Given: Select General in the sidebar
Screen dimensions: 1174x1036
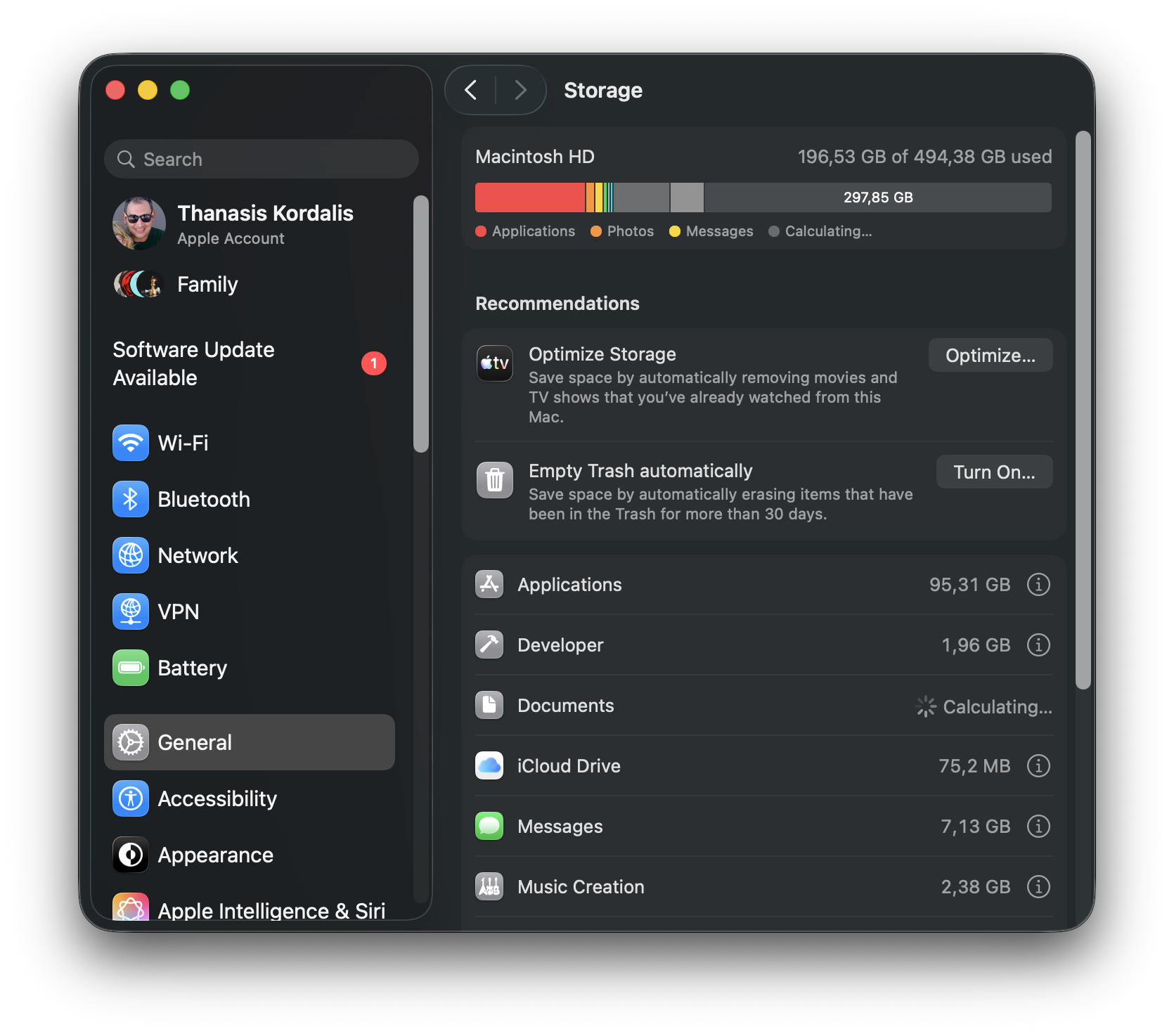Looking at the screenshot, I should (x=250, y=742).
